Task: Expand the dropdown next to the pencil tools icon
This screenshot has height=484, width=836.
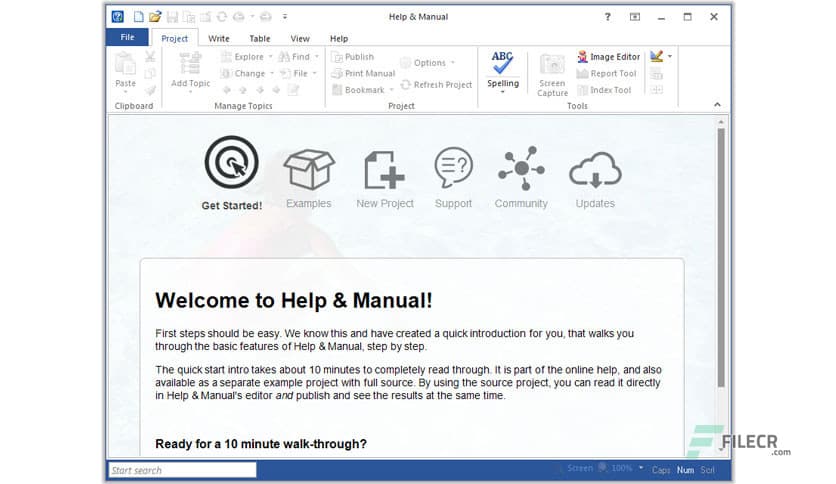Action: point(670,56)
